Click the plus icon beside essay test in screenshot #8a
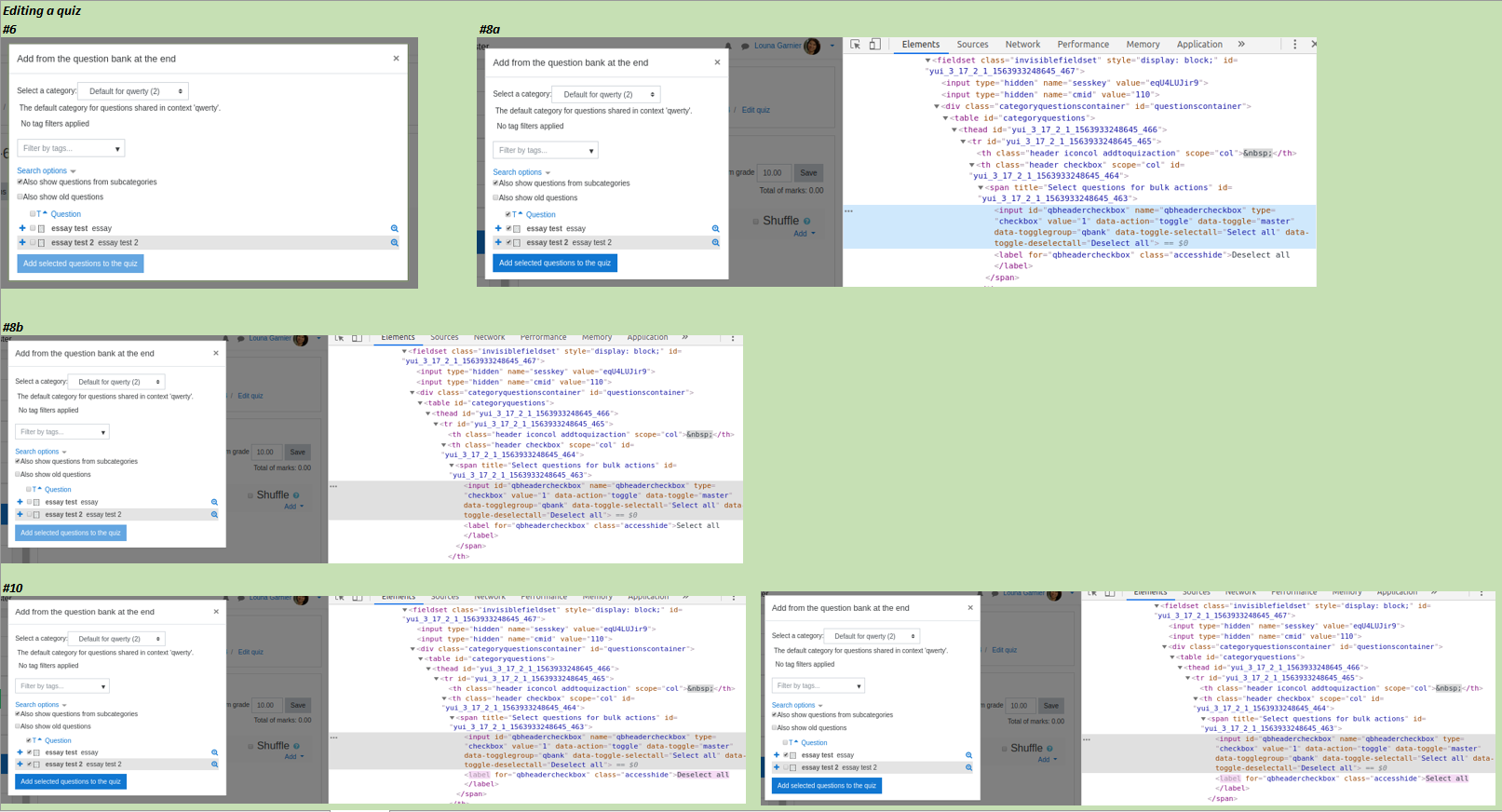1502x812 pixels. click(x=498, y=228)
